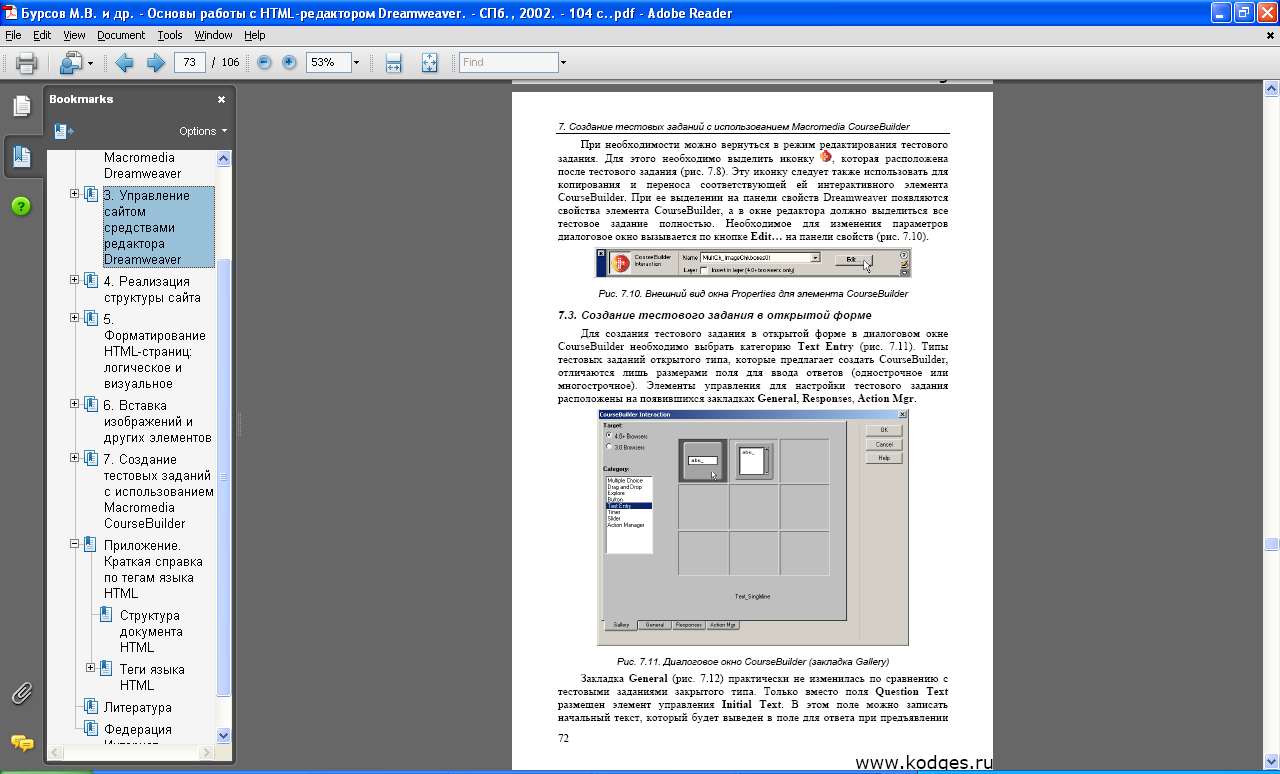Select bookmark 5. Форматирование HTML-страниц
1280x774 pixels.
point(155,351)
